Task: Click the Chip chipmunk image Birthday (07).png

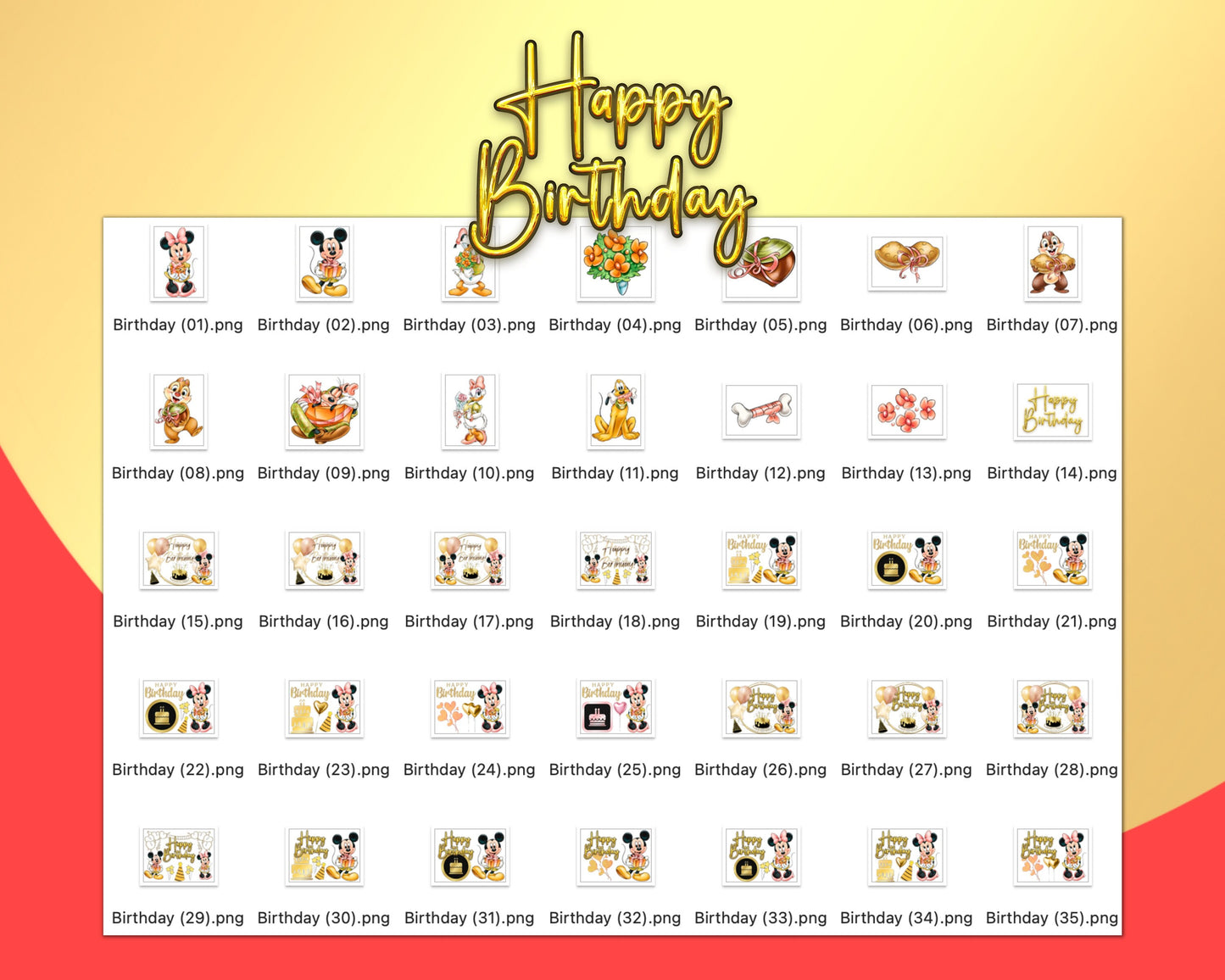Action: coord(1051,263)
